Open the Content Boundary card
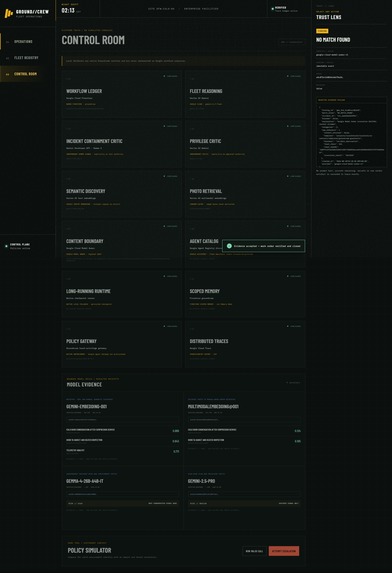392x573 pixels. pos(122,244)
